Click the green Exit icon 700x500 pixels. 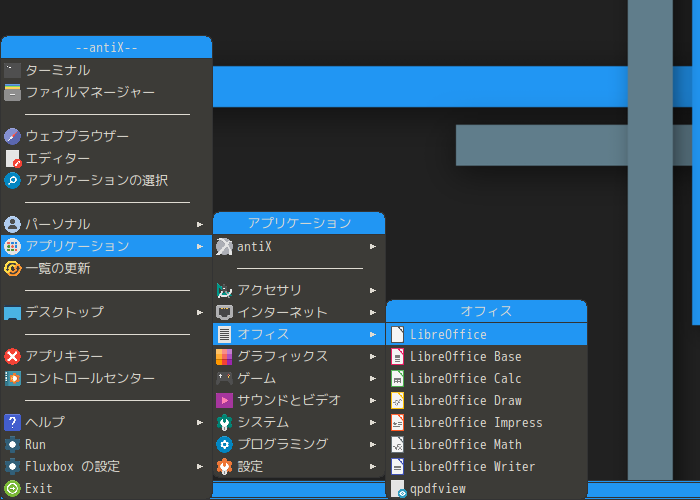tap(12, 488)
